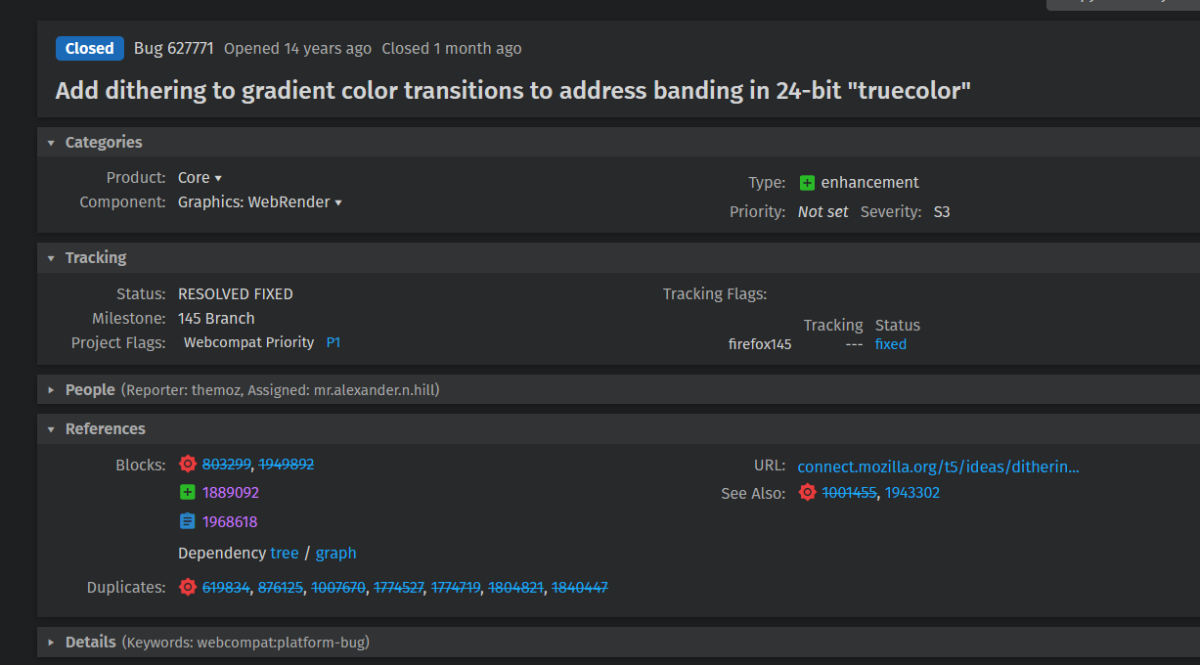Collapse the References section
This screenshot has height=665, width=1200.
(x=51, y=429)
